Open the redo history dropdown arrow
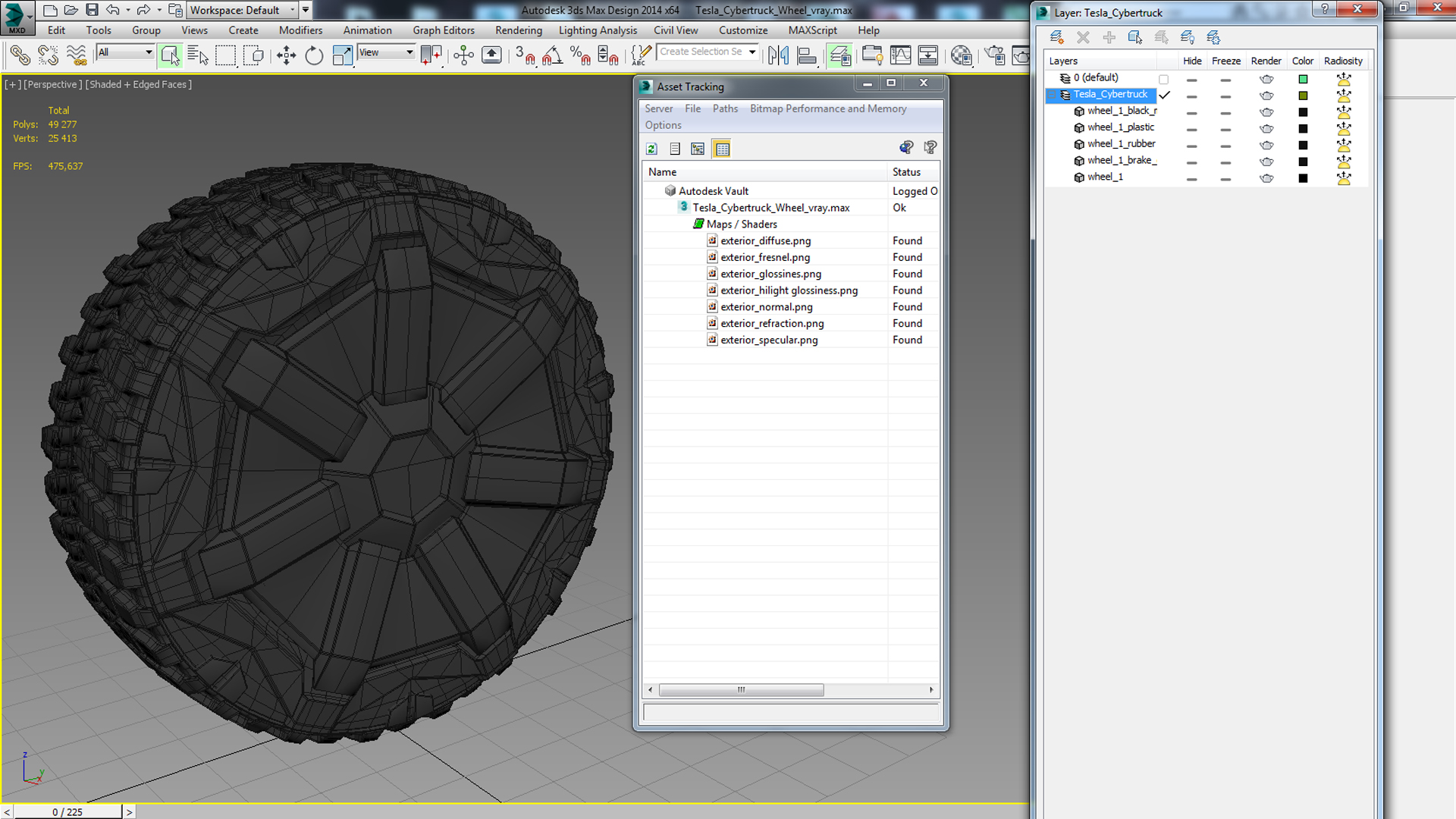Image resolution: width=1456 pixels, height=819 pixels. pyautogui.click(x=158, y=10)
